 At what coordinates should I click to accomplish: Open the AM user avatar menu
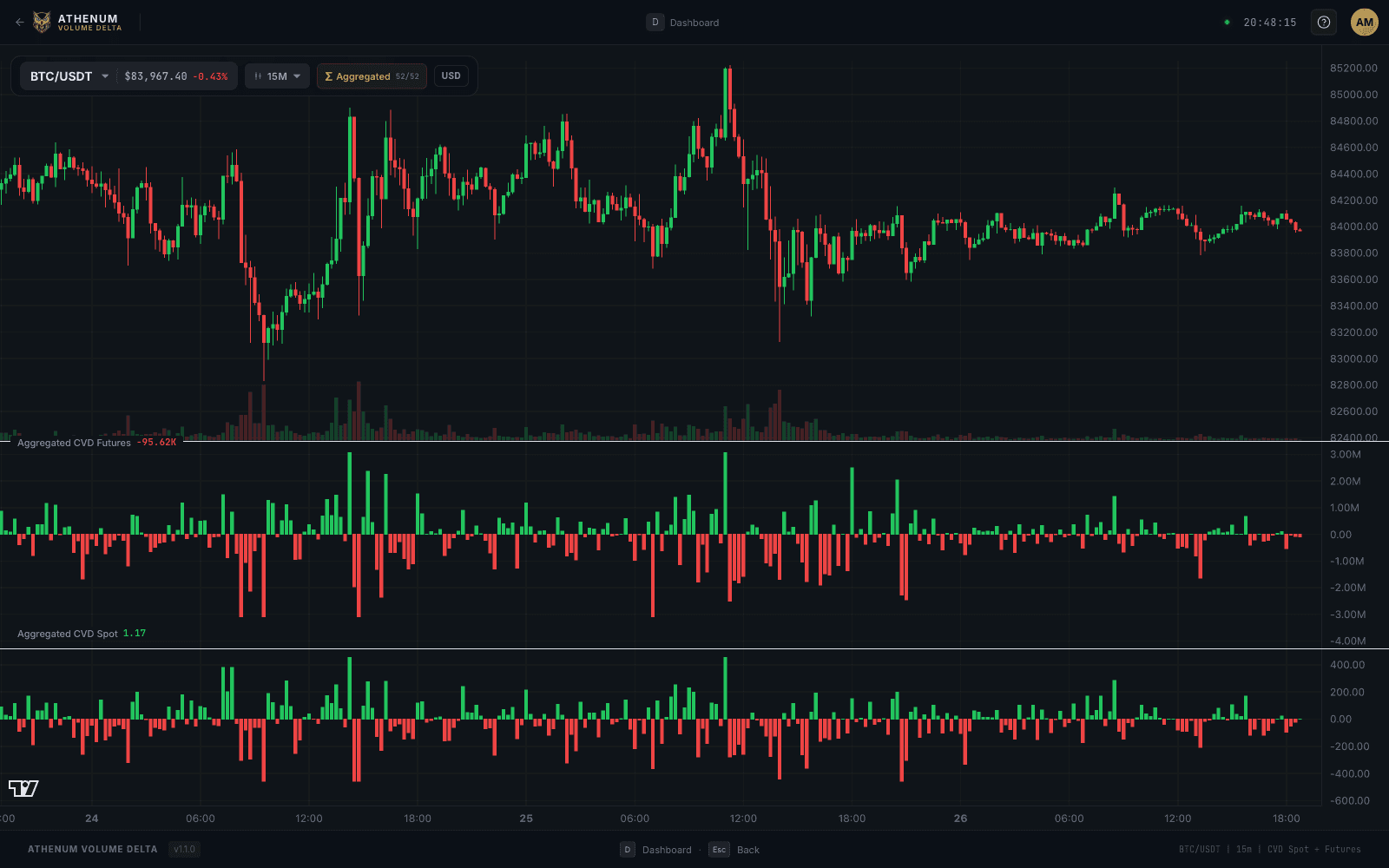[1365, 23]
